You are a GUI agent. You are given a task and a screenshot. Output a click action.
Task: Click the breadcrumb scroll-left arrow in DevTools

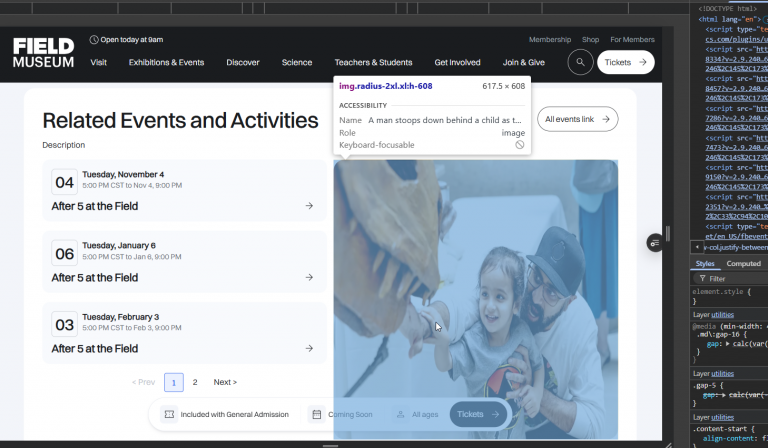[697, 247]
